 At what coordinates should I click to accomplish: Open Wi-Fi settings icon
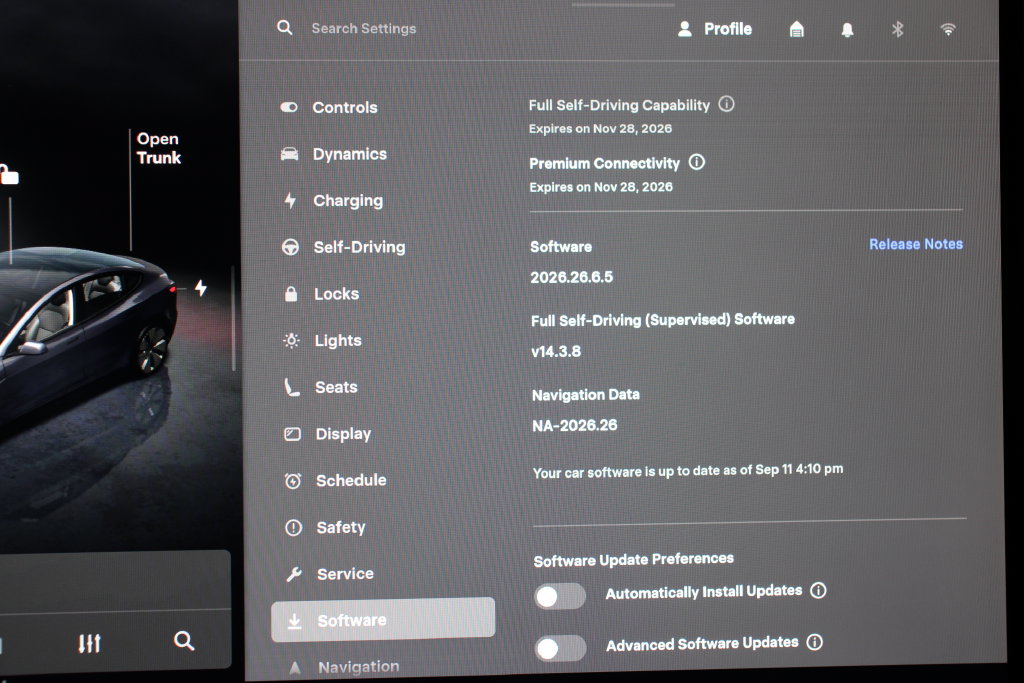(x=948, y=29)
